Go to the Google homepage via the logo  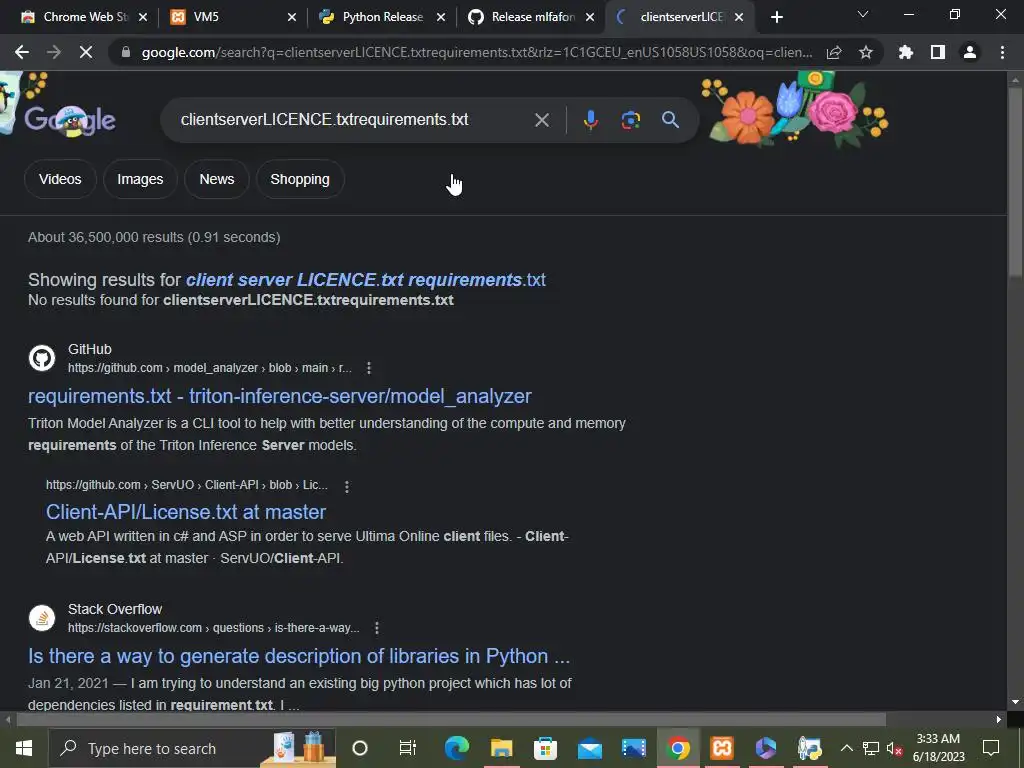pyautogui.click(x=70, y=120)
